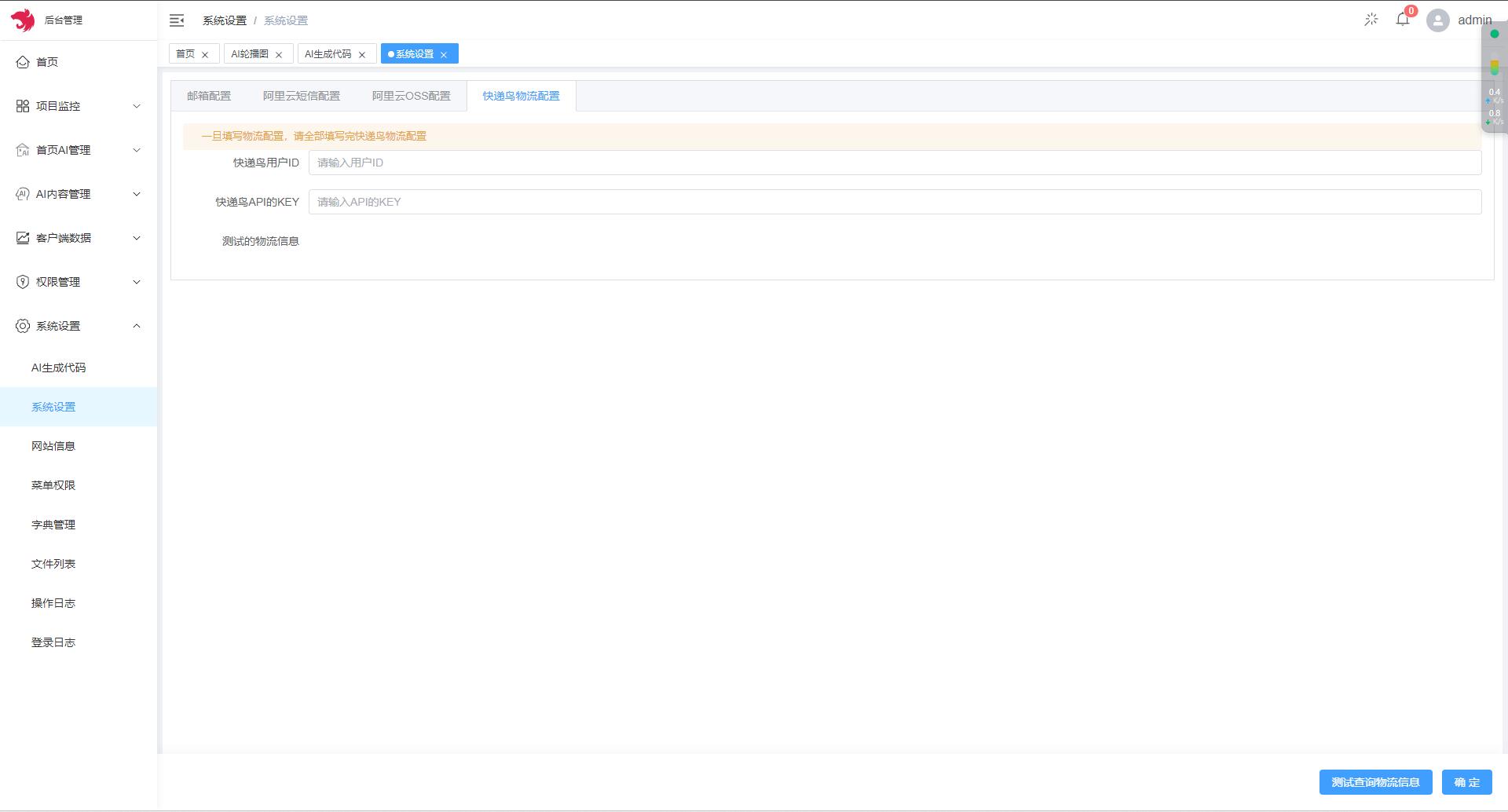This screenshot has height=812, width=1508.
Task: Select 系统设置 submenu item in the sidebar
Action: (79, 407)
